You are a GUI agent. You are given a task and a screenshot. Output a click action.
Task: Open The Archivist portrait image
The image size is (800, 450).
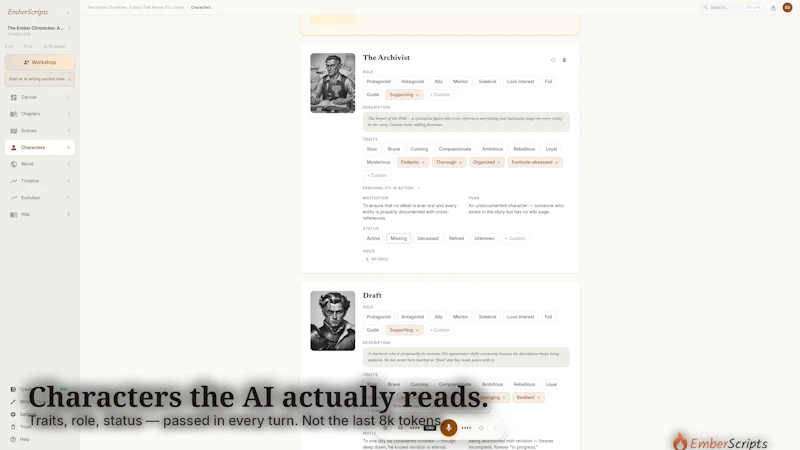click(x=333, y=83)
